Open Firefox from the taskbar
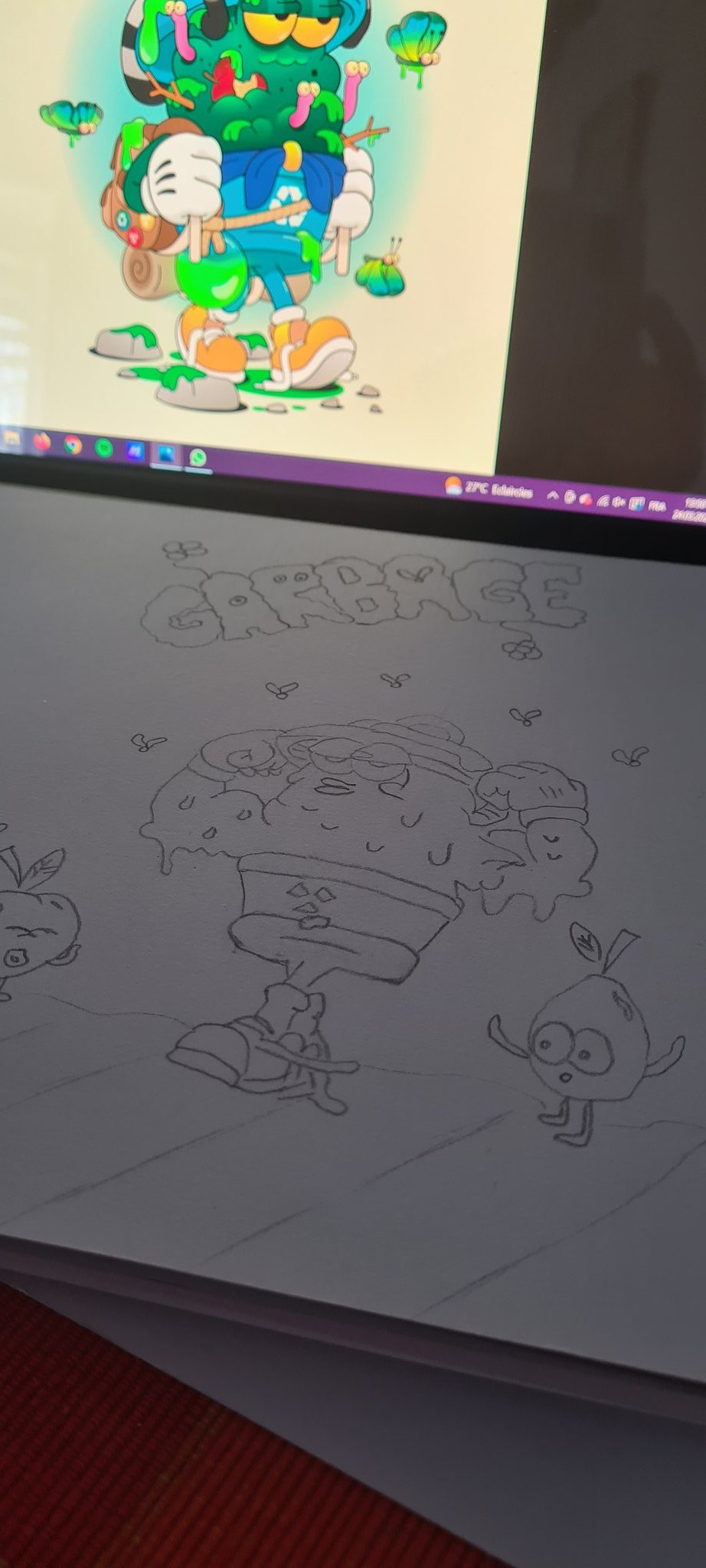Viewport: 706px width, 1568px height. pyautogui.click(x=41, y=442)
